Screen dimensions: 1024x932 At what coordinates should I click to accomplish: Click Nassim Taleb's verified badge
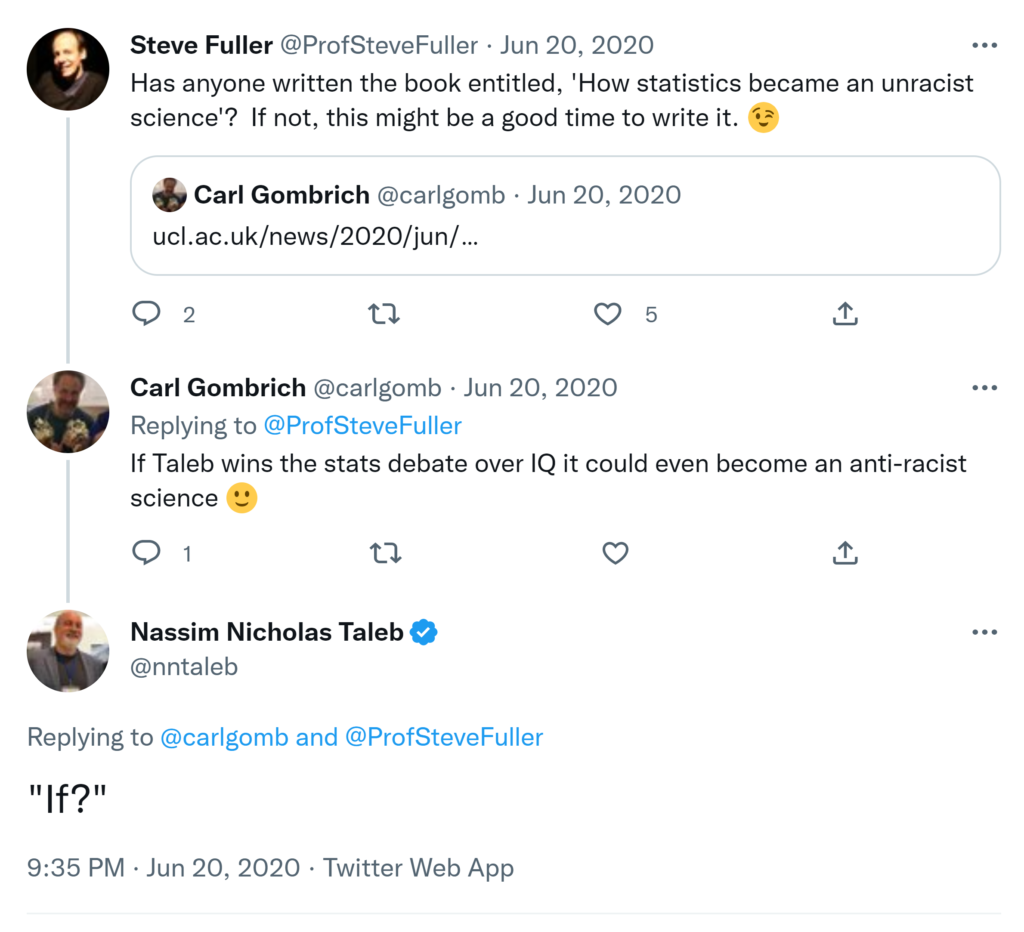point(424,632)
